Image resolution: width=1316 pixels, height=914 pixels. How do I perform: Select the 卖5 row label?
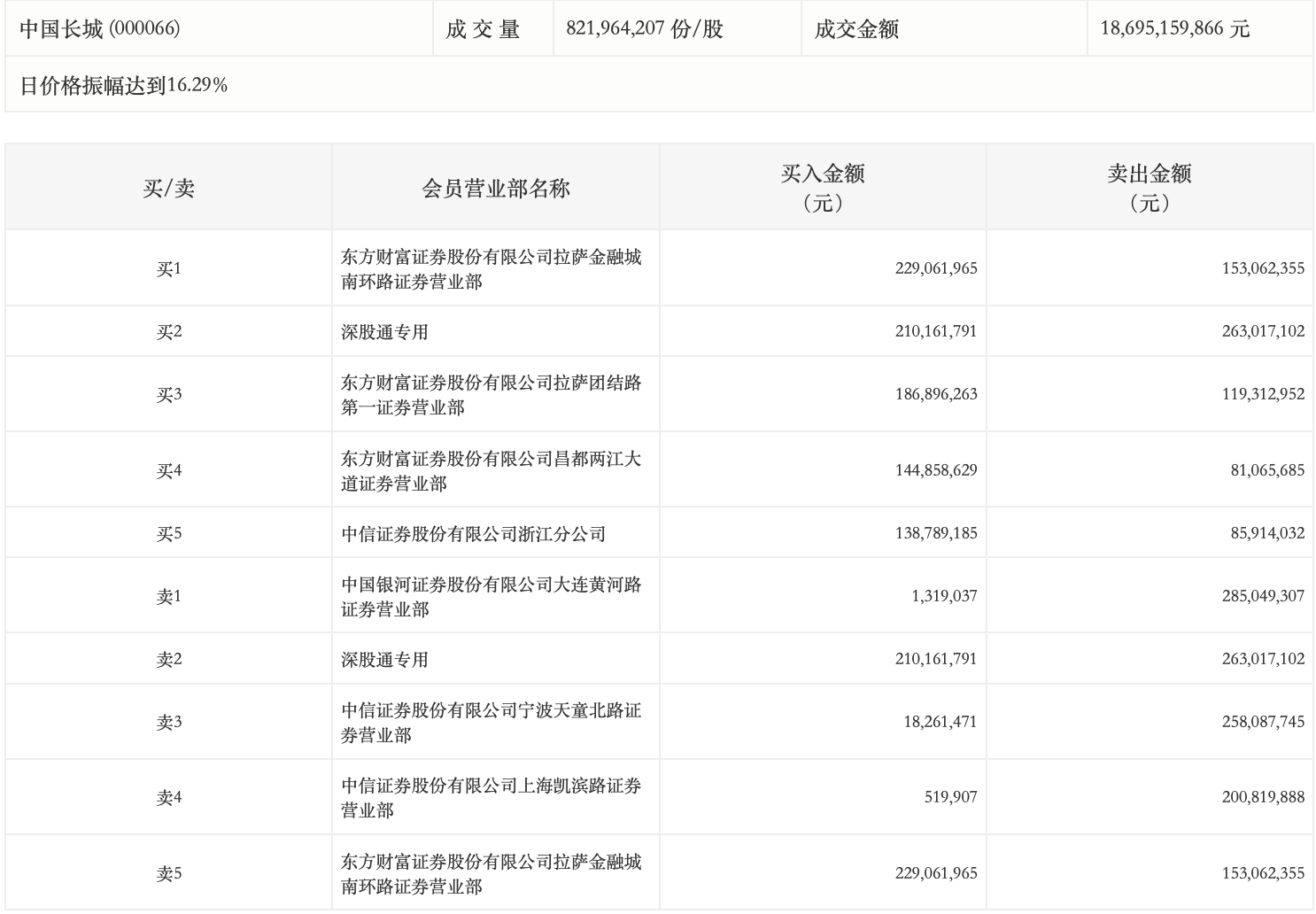pyautogui.click(x=168, y=874)
